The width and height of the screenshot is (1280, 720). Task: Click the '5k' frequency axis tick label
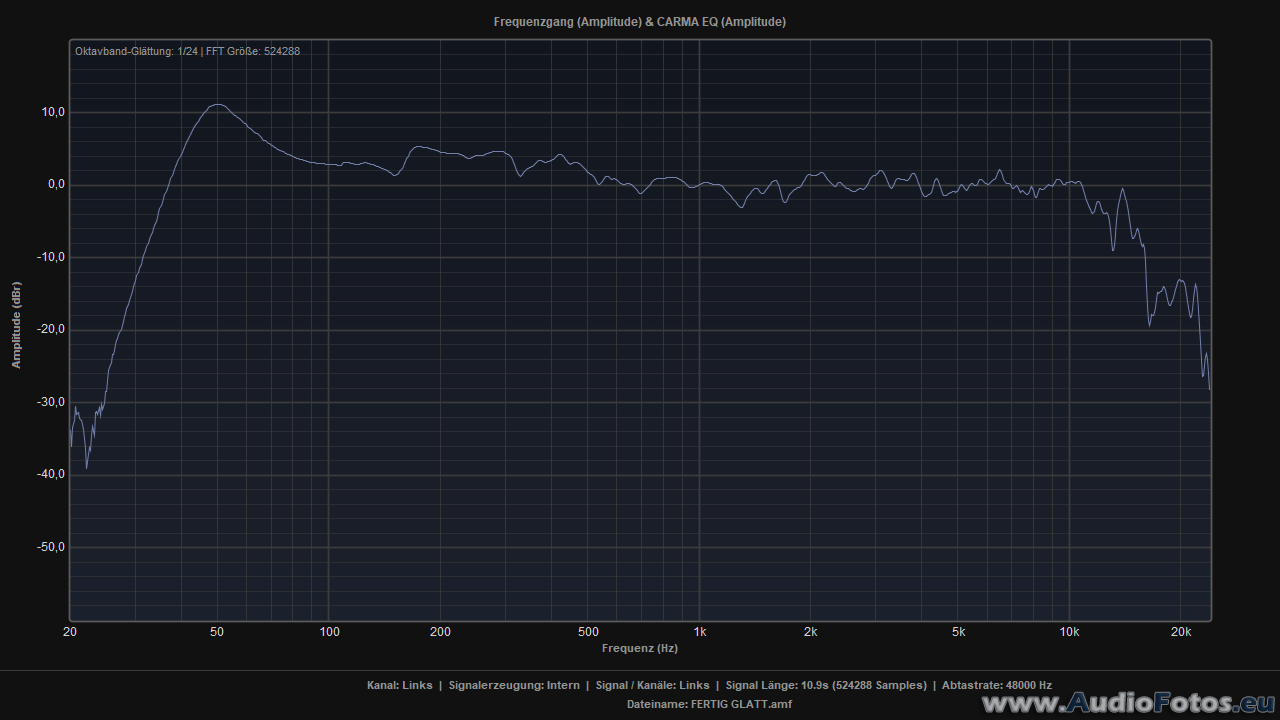[958, 632]
